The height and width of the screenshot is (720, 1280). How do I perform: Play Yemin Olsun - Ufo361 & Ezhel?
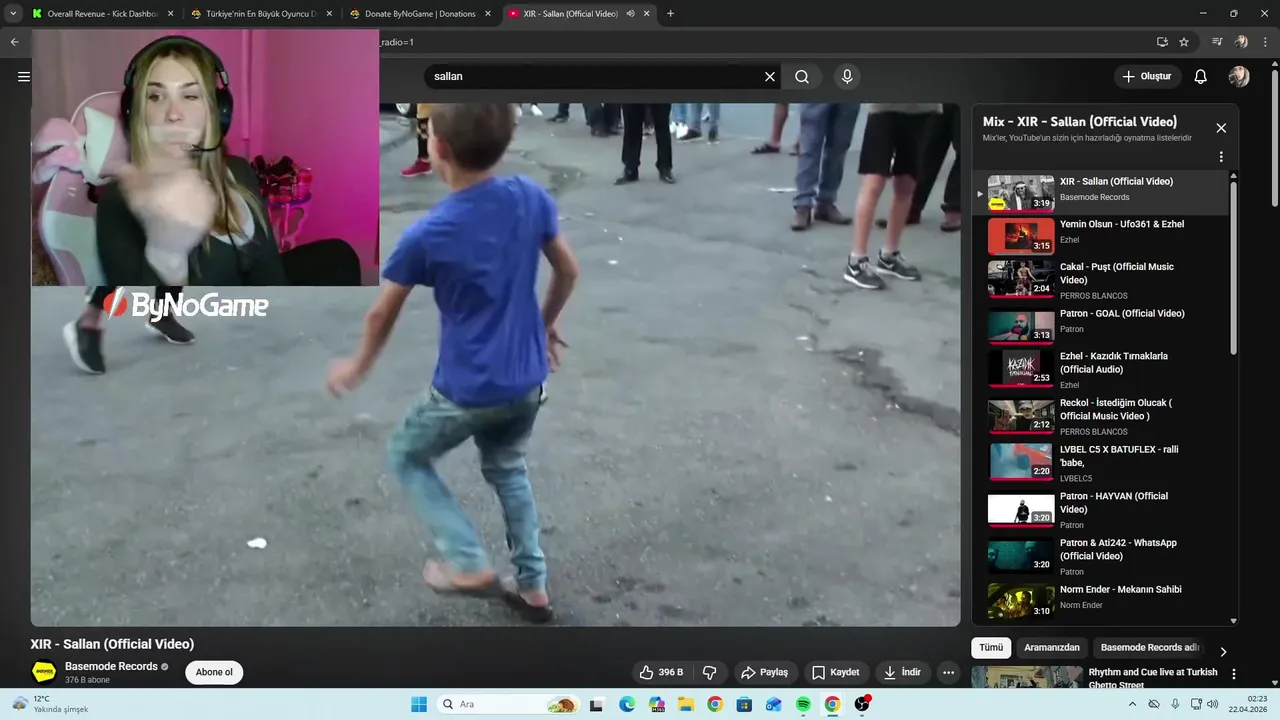click(x=1100, y=236)
